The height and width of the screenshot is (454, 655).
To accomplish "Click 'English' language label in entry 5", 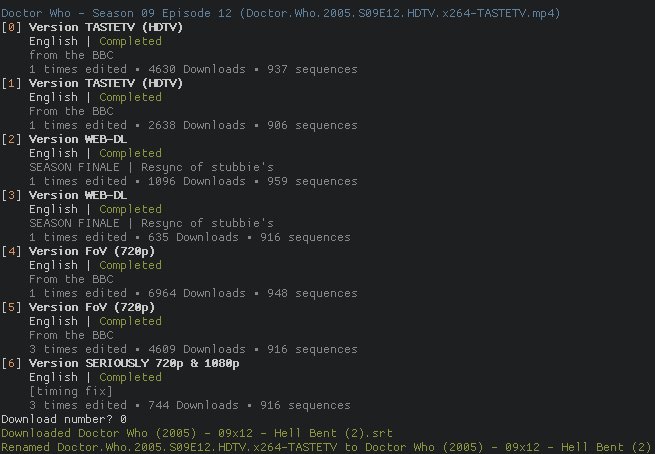I will tap(53, 321).
